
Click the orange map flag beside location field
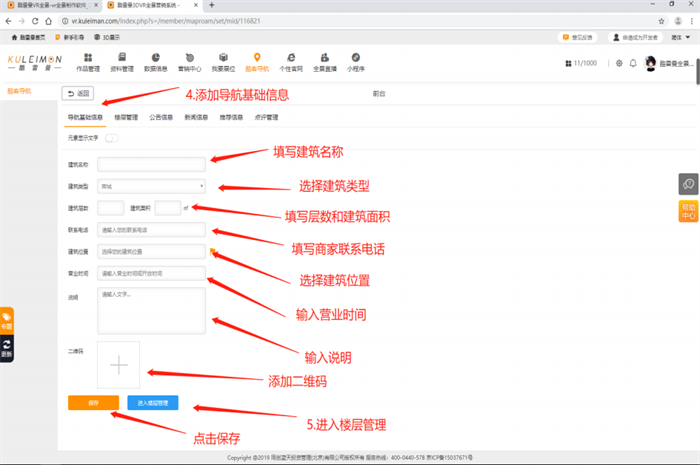[x=212, y=251]
